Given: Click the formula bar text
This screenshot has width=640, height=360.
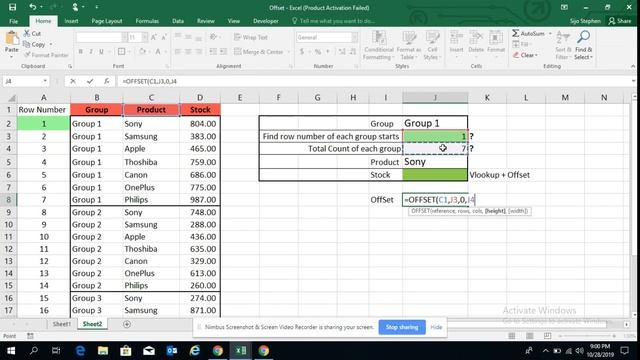Looking at the screenshot, I should pyautogui.click(x=149, y=81).
